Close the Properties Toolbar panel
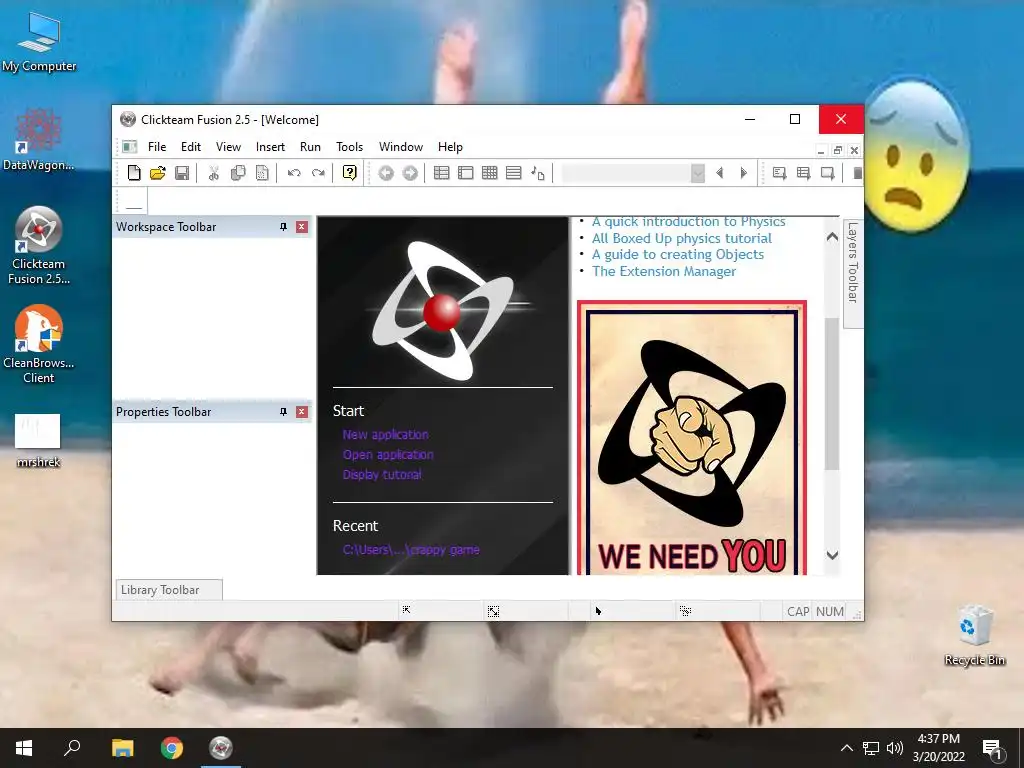1024x768 pixels. pos(302,411)
